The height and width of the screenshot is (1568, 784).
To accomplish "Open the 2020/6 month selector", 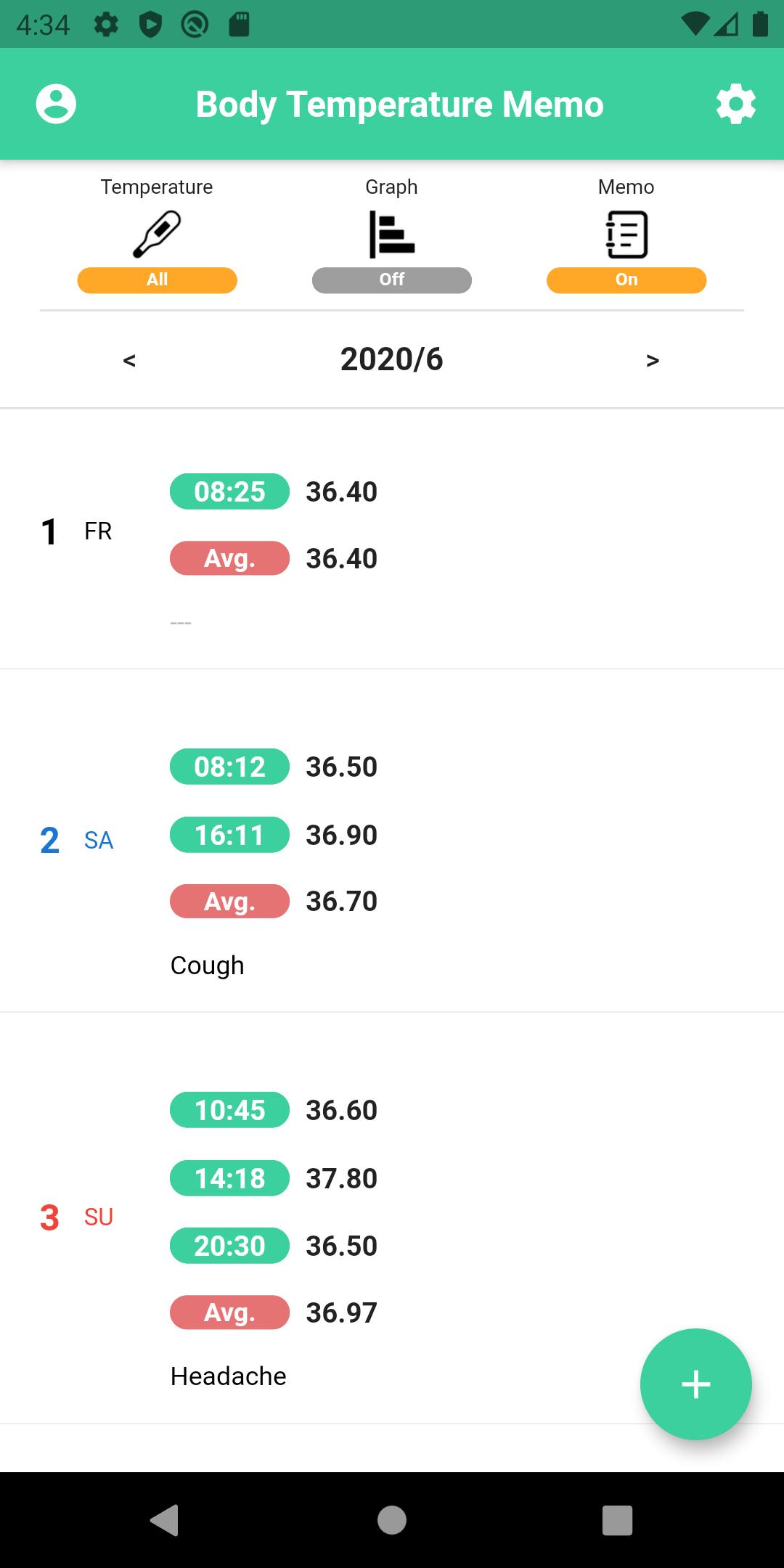I will pyautogui.click(x=392, y=359).
